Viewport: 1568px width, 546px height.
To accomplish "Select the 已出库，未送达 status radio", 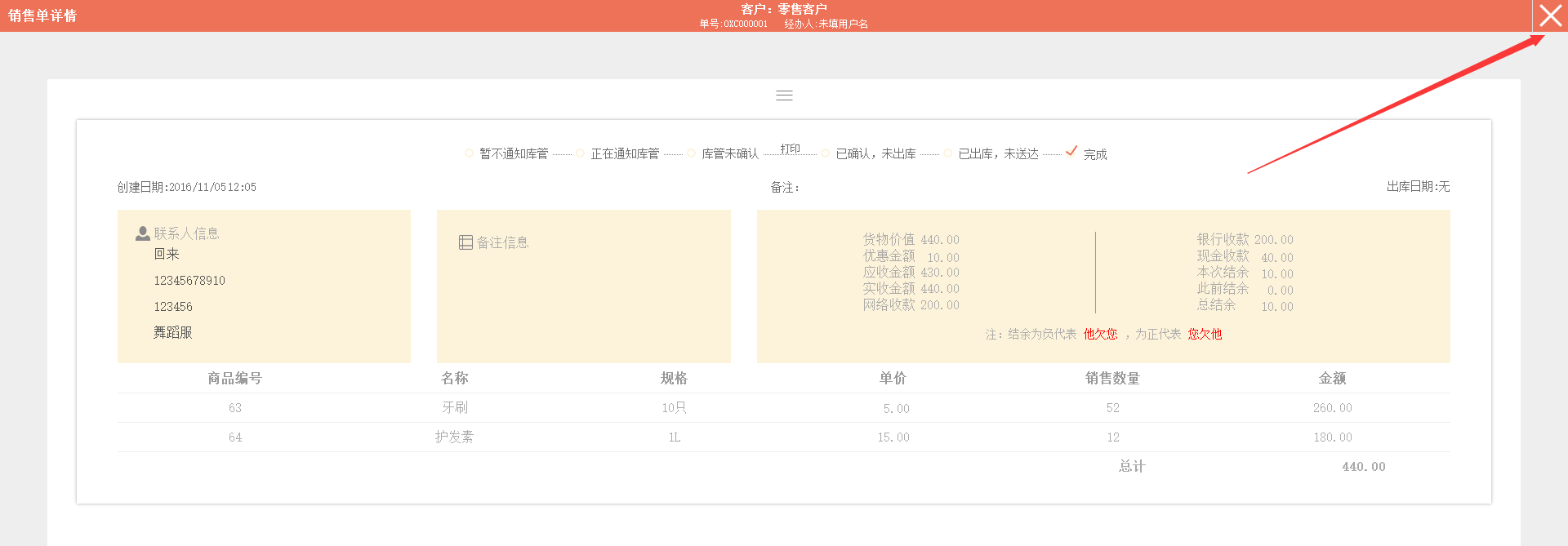I will 947,153.
